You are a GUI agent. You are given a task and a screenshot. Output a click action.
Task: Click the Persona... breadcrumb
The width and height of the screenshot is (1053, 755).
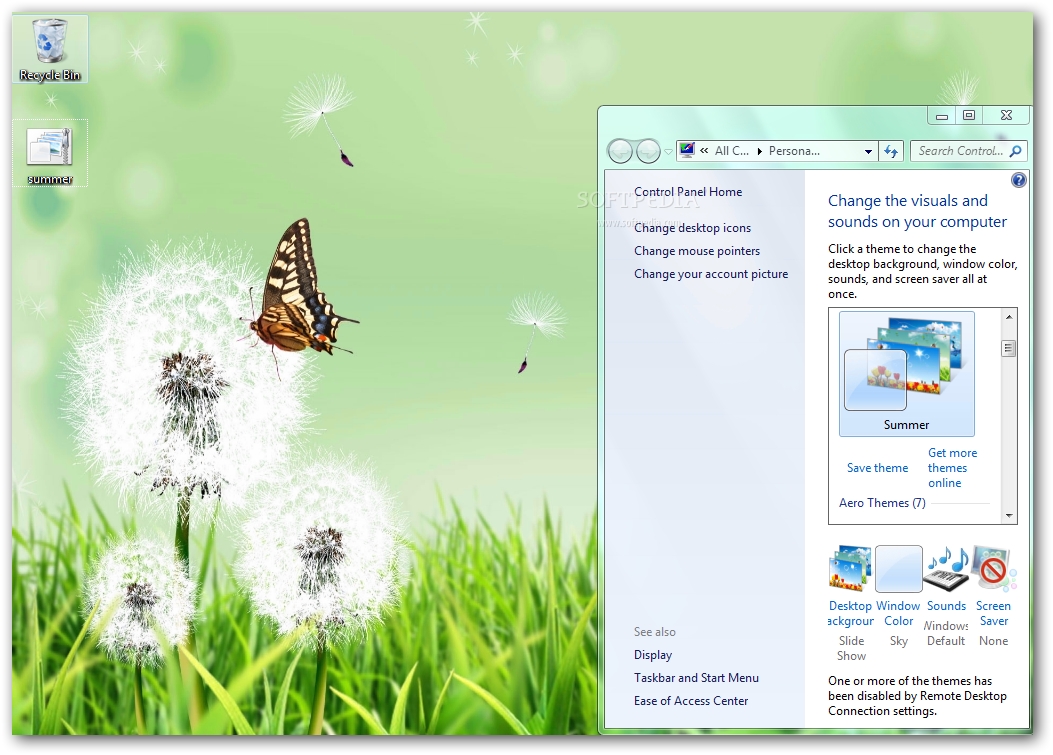pyautogui.click(x=794, y=150)
